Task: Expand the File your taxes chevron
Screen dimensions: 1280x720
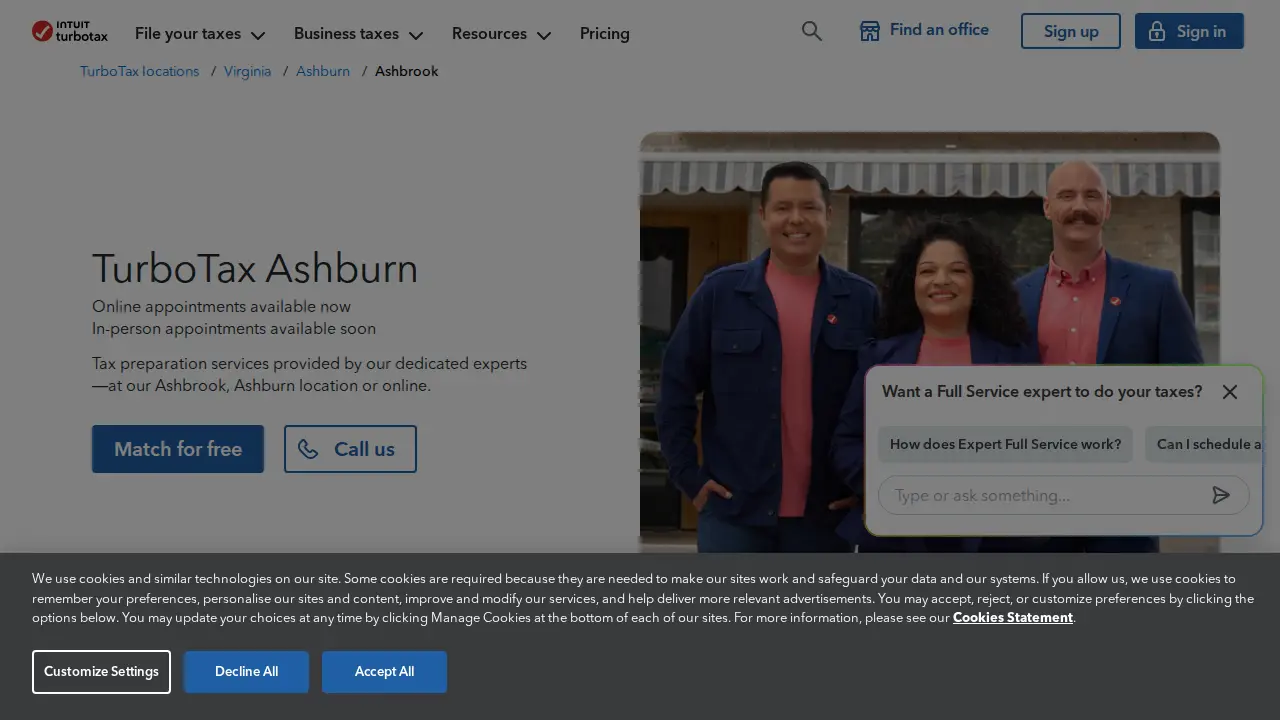Action: pos(258,35)
